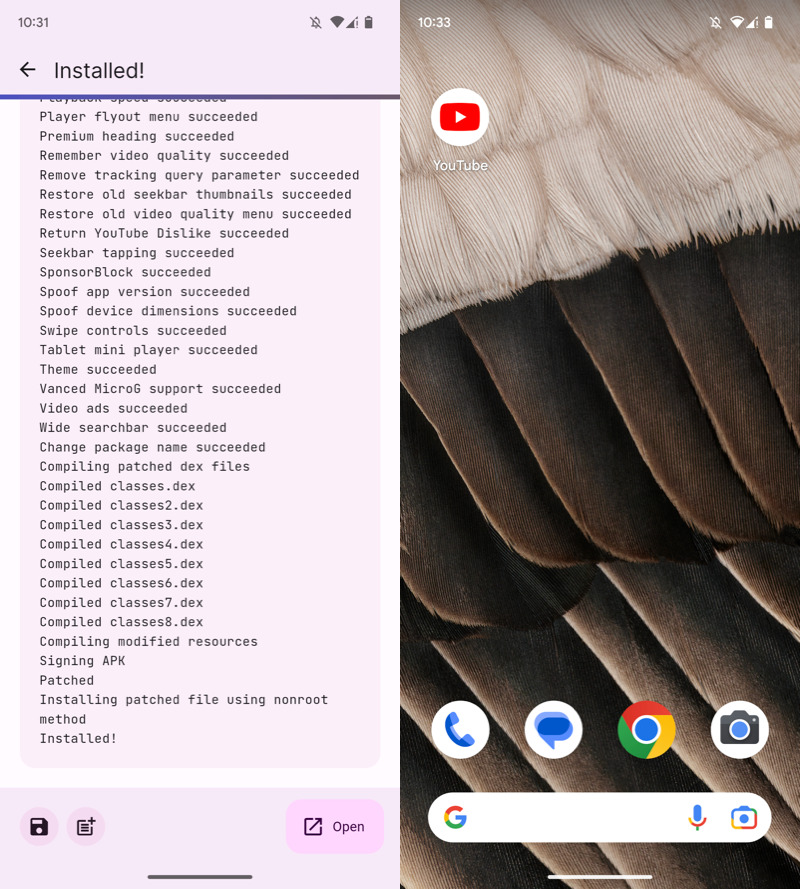Open the Camera app
This screenshot has width=800, height=889.
click(739, 730)
